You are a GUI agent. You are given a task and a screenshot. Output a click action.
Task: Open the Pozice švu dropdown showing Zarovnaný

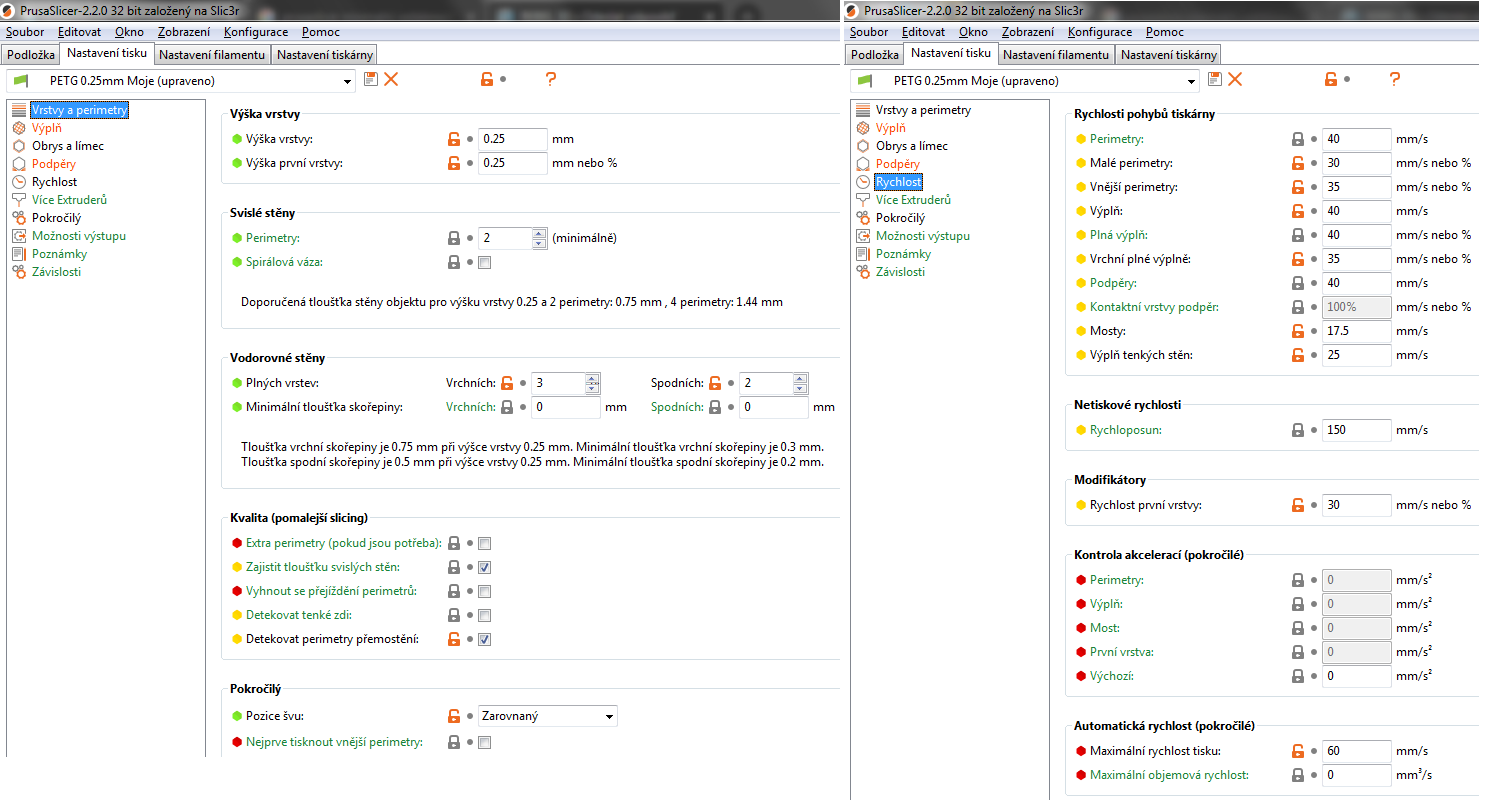point(547,716)
